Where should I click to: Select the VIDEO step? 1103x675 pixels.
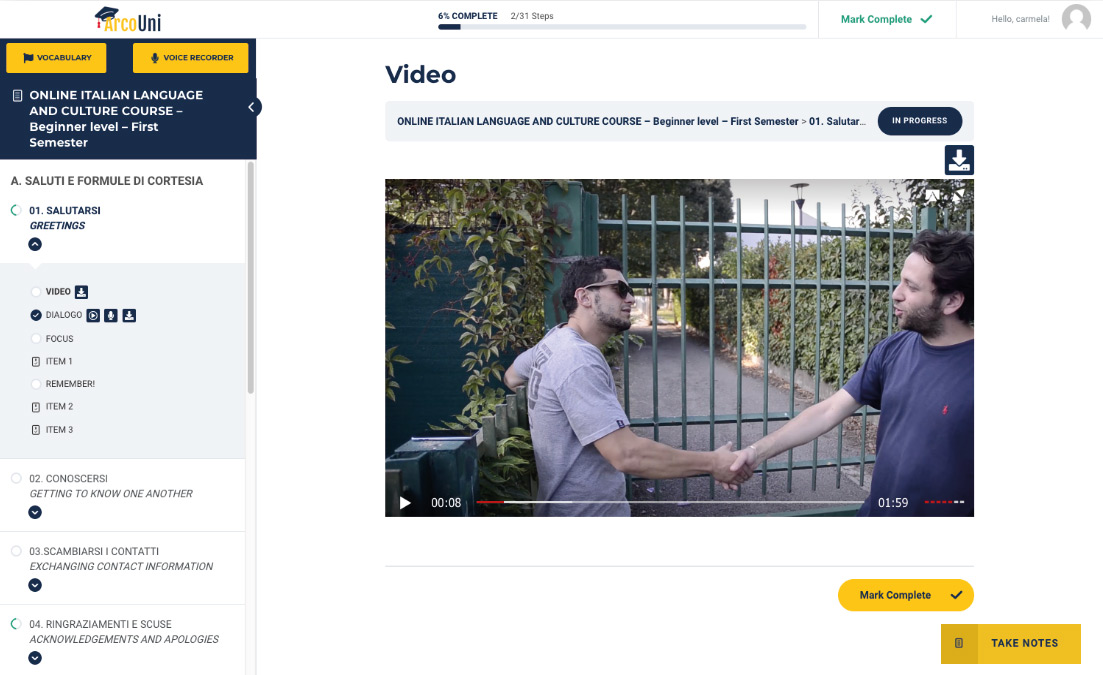(x=58, y=292)
